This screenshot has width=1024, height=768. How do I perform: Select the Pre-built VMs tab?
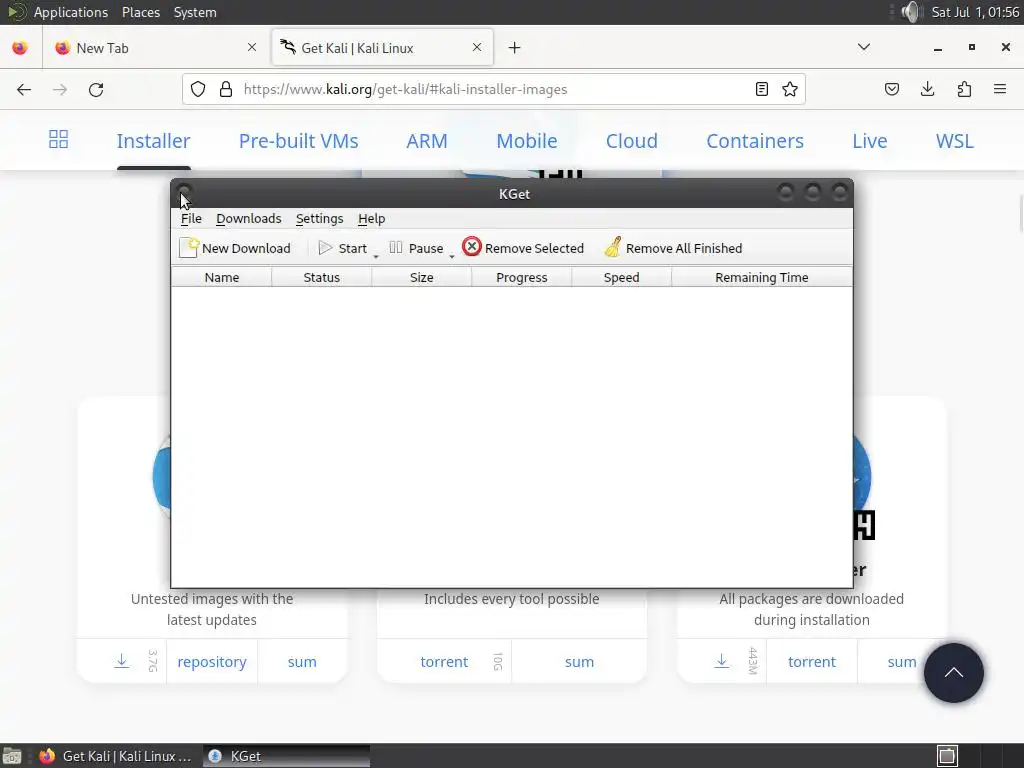pos(298,141)
